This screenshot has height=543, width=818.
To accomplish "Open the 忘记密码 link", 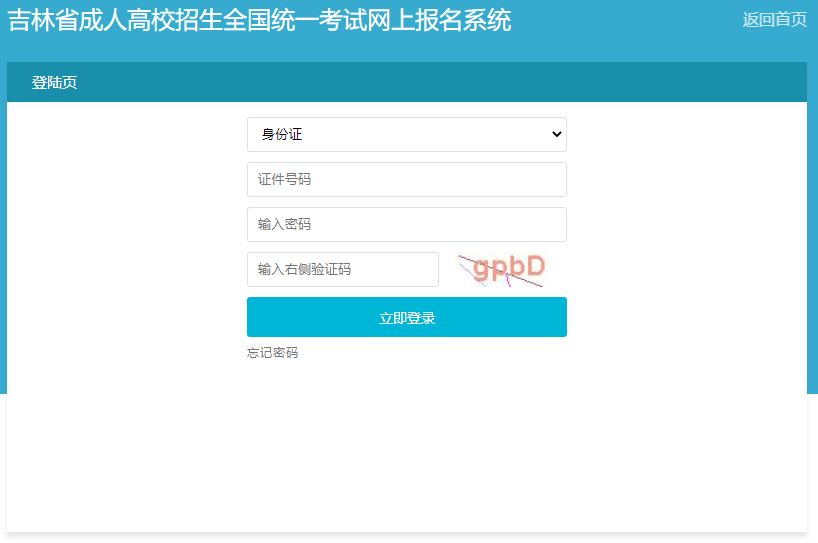I will click(x=272, y=353).
